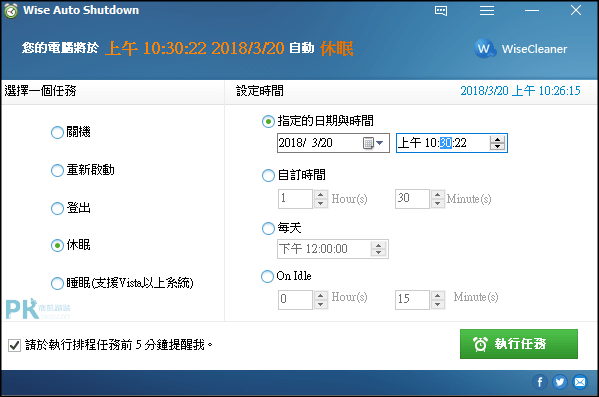Decrease On Idle Hour(s) spinner
Viewport: 599px width, 397px height.
click(321, 304)
